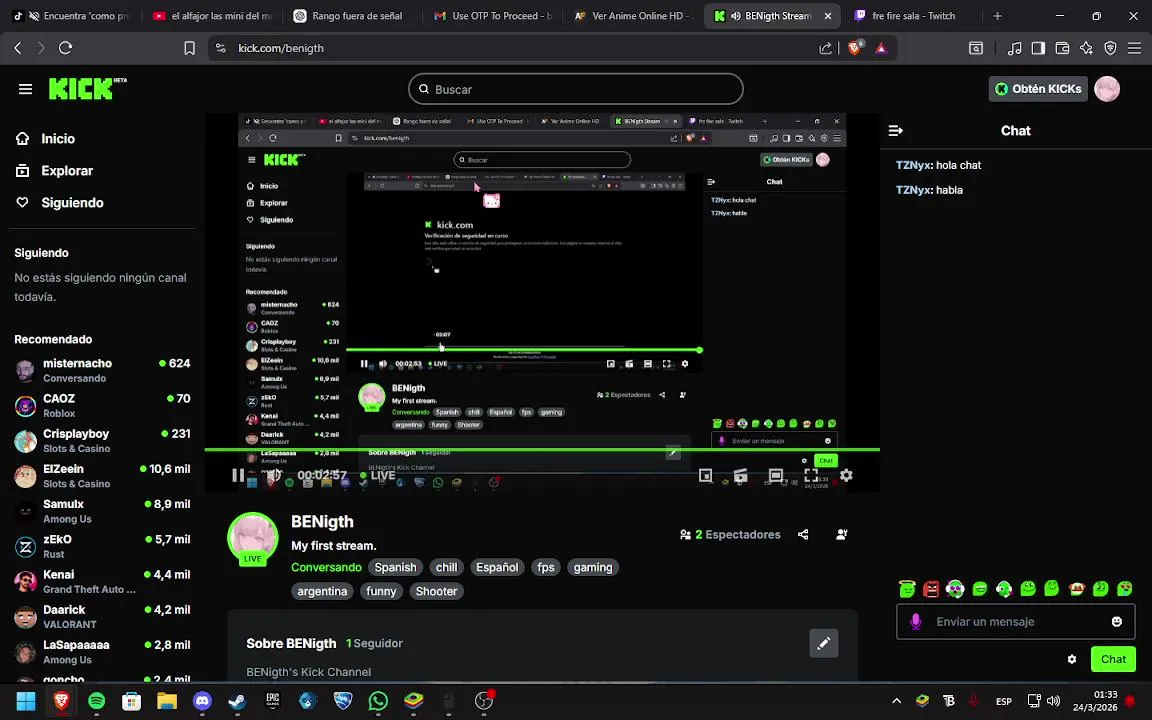The width and height of the screenshot is (1152, 720).
Task: Click the Enviar un mensaje input field
Action: pos(1014,622)
